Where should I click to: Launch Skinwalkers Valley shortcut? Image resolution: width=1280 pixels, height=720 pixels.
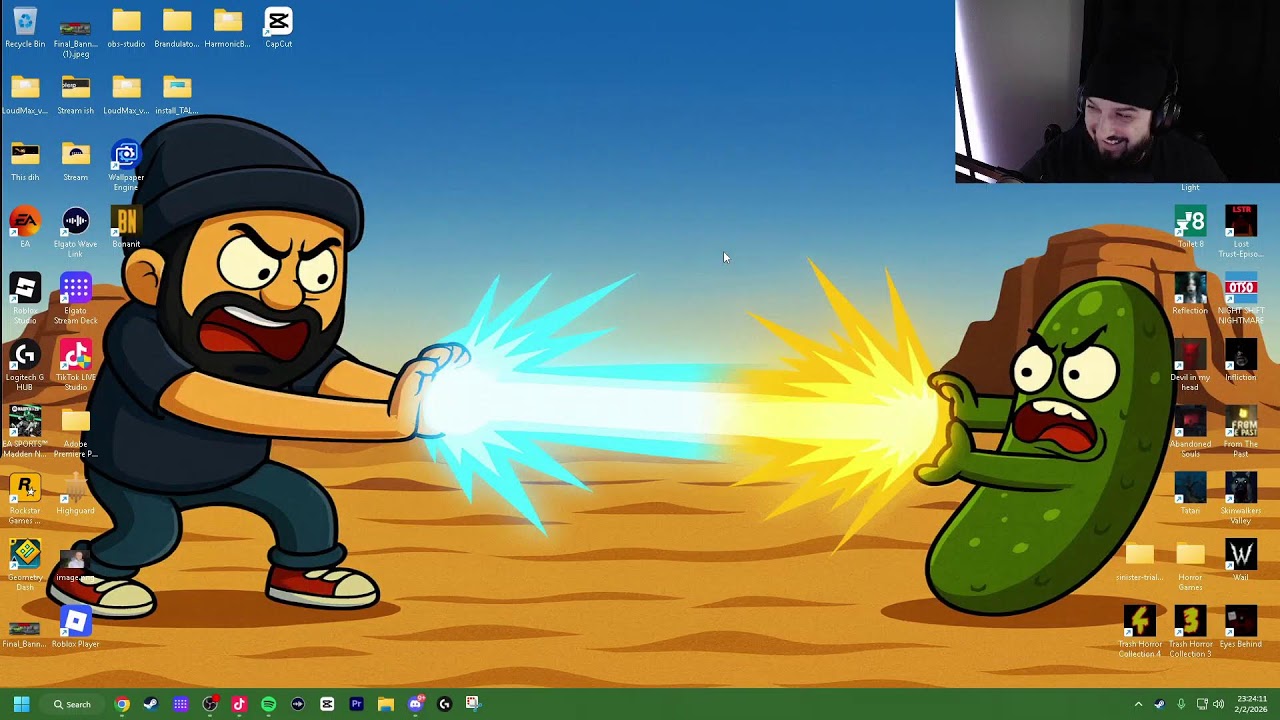(x=1241, y=499)
